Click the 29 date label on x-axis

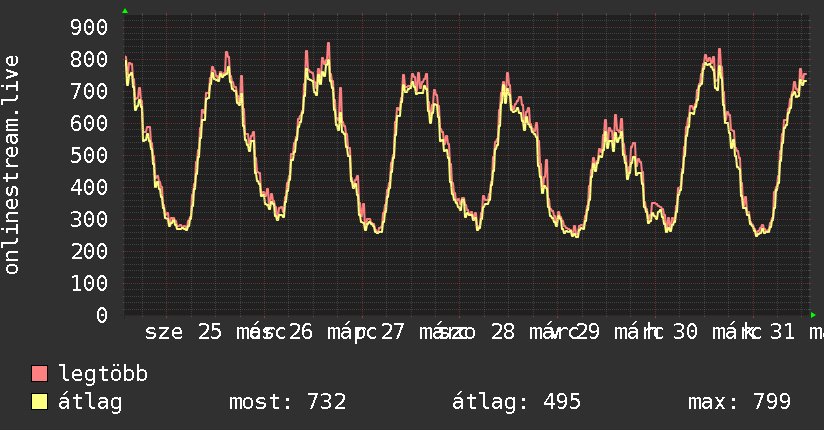(587, 332)
